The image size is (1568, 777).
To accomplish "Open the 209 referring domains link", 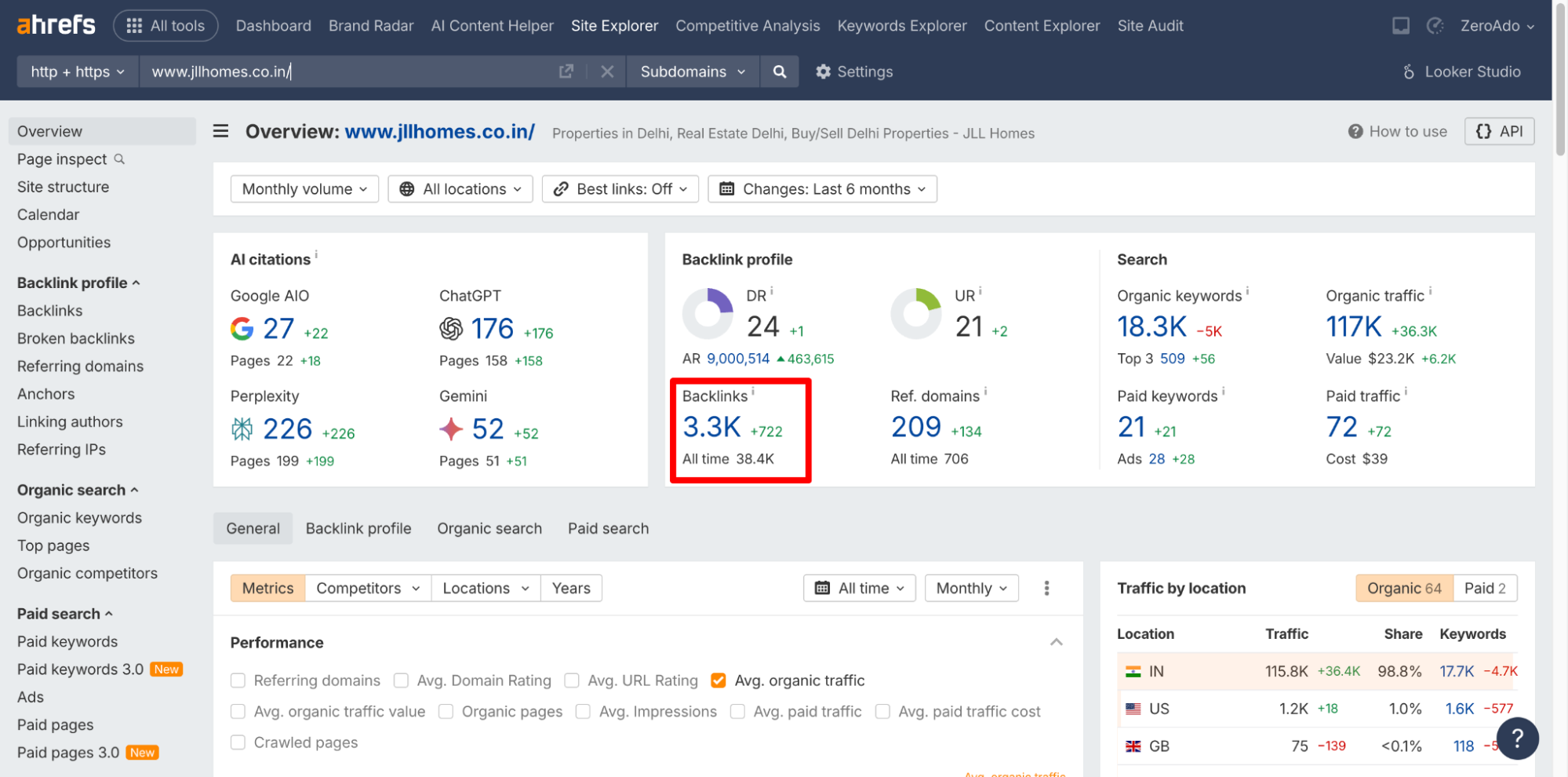I will [915, 427].
